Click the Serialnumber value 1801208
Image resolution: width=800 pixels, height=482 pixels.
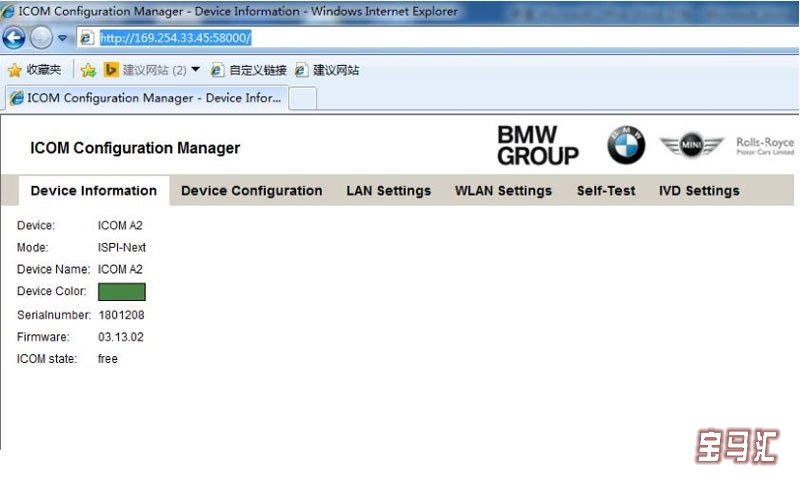tap(121, 315)
